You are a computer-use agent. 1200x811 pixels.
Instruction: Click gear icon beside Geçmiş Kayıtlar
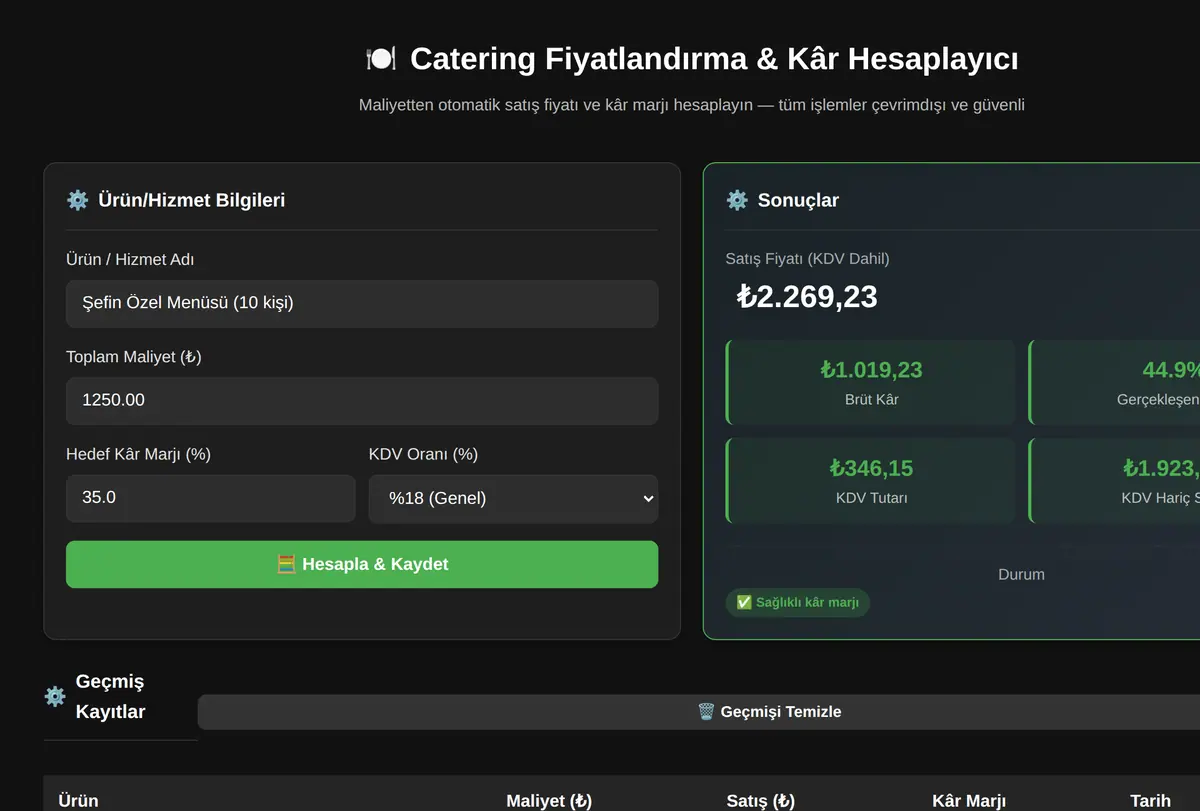[55, 697]
